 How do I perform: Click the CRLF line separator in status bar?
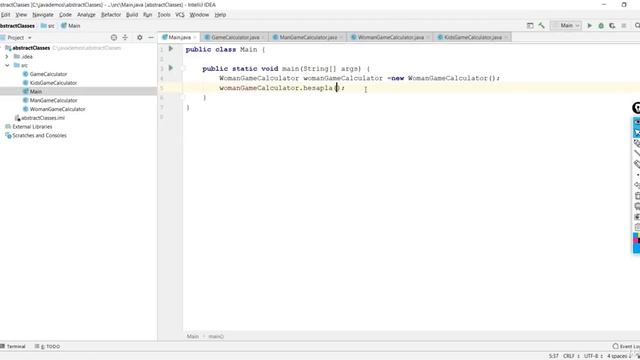(571, 356)
